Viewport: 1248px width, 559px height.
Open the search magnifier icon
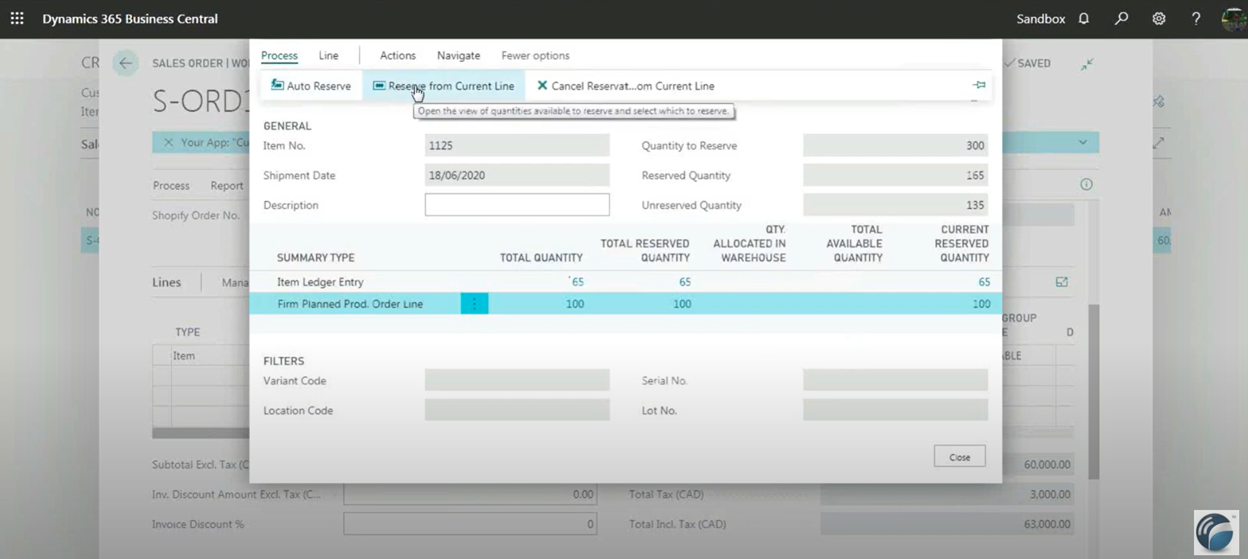1121,19
